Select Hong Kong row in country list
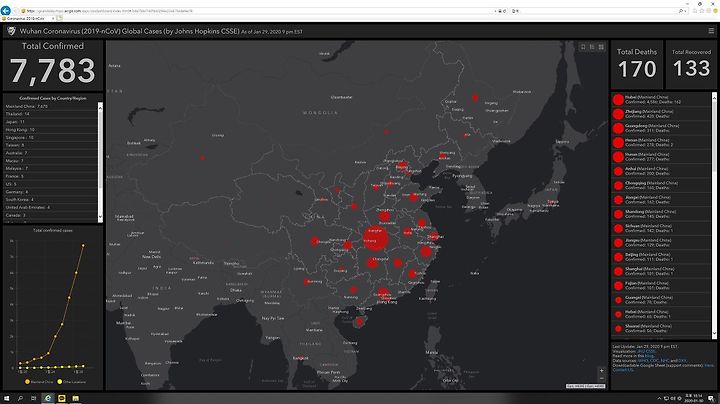 51,129
